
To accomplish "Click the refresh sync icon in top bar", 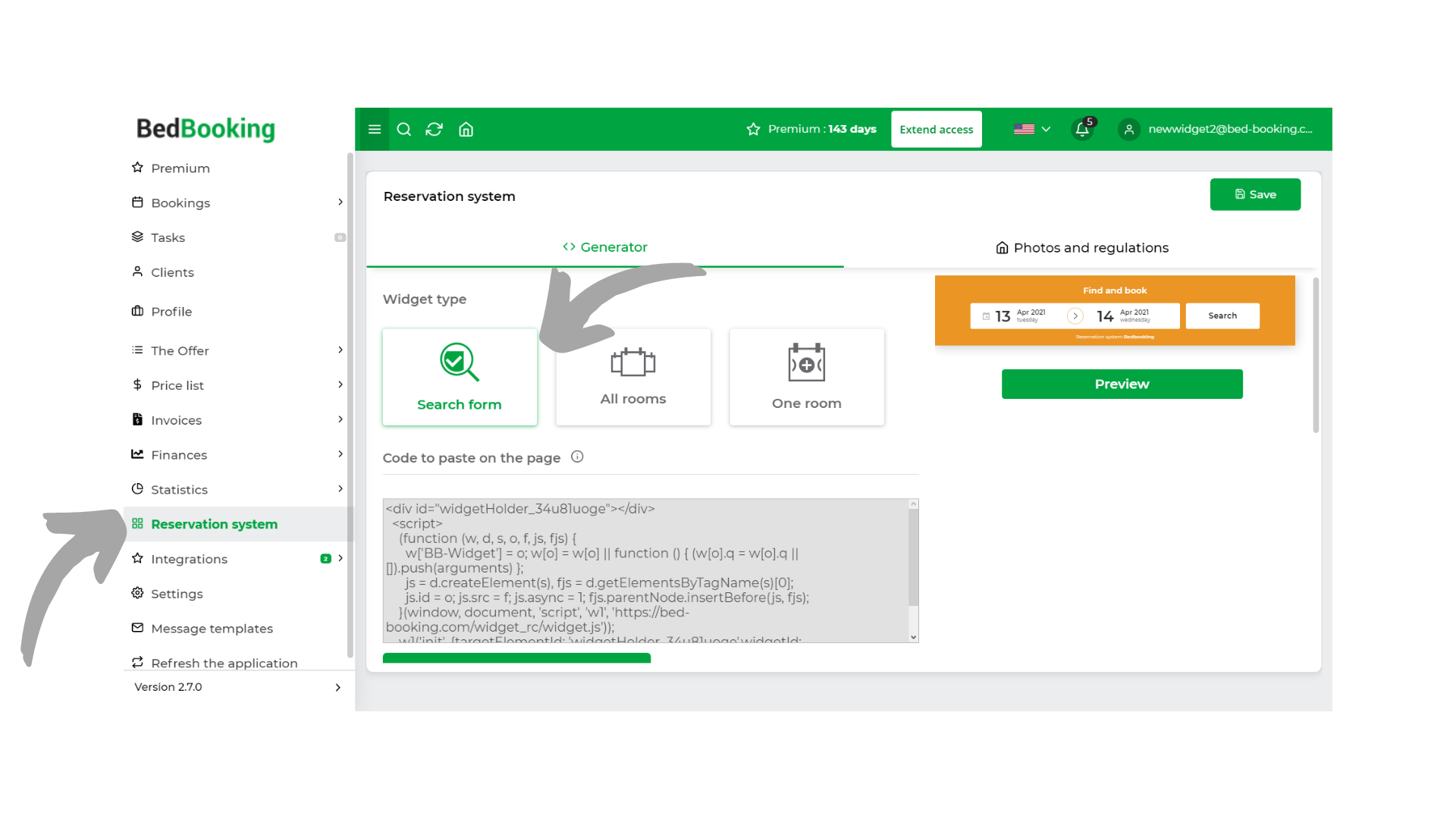I will tap(435, 130).
